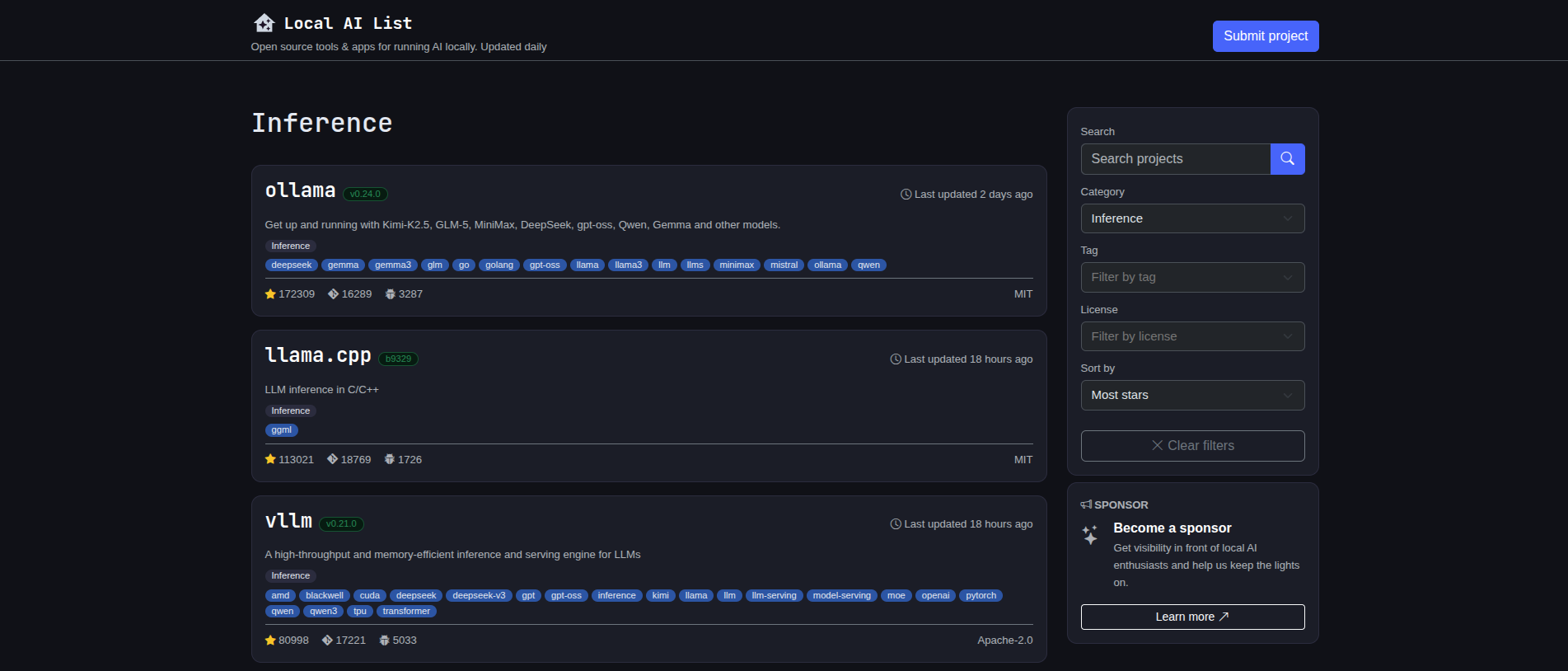
Task: Click the Inference category badge on vllm card
Action: pyautogui.click(x=291, y=575)
